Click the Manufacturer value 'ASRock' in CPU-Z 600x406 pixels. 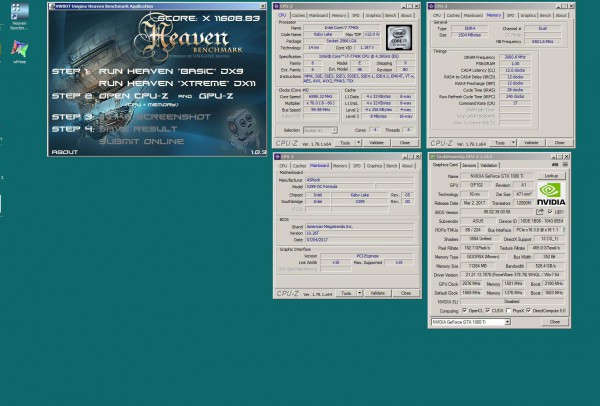coord(359,180)
